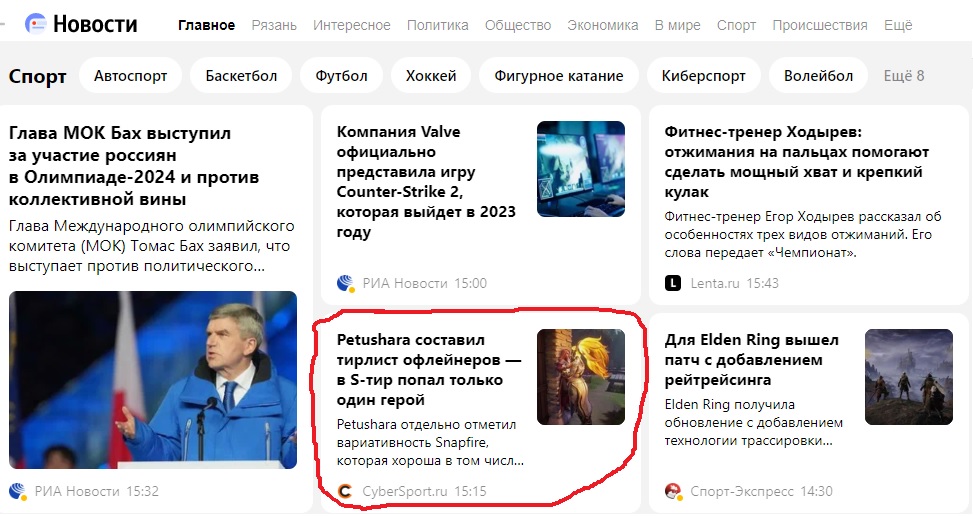Click the Yandex News logo icon
Viewport: 973px width, 516px height.
tap(35, 24)
